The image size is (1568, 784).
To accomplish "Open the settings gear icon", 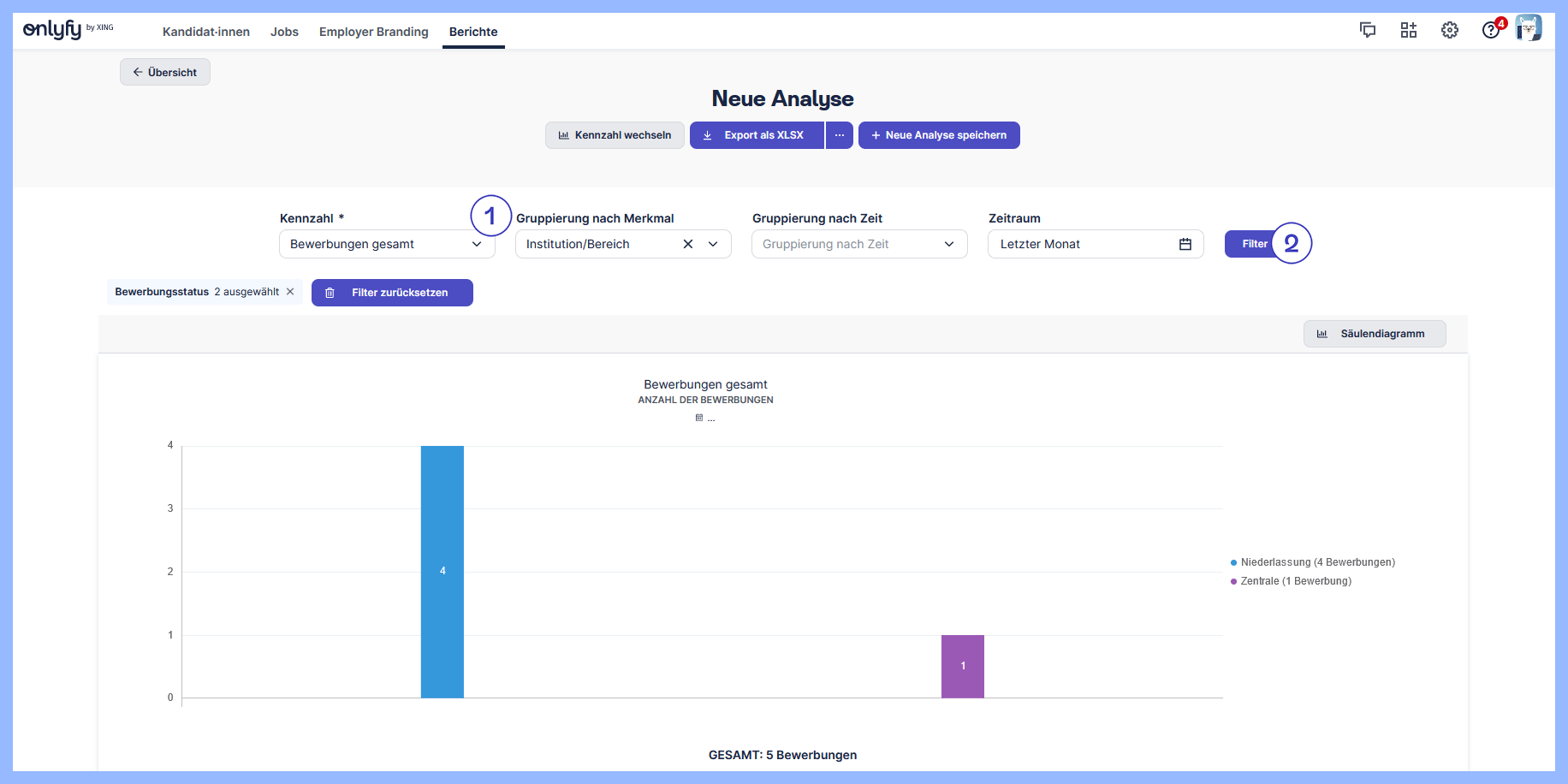I will click(x=1450, y=30).
